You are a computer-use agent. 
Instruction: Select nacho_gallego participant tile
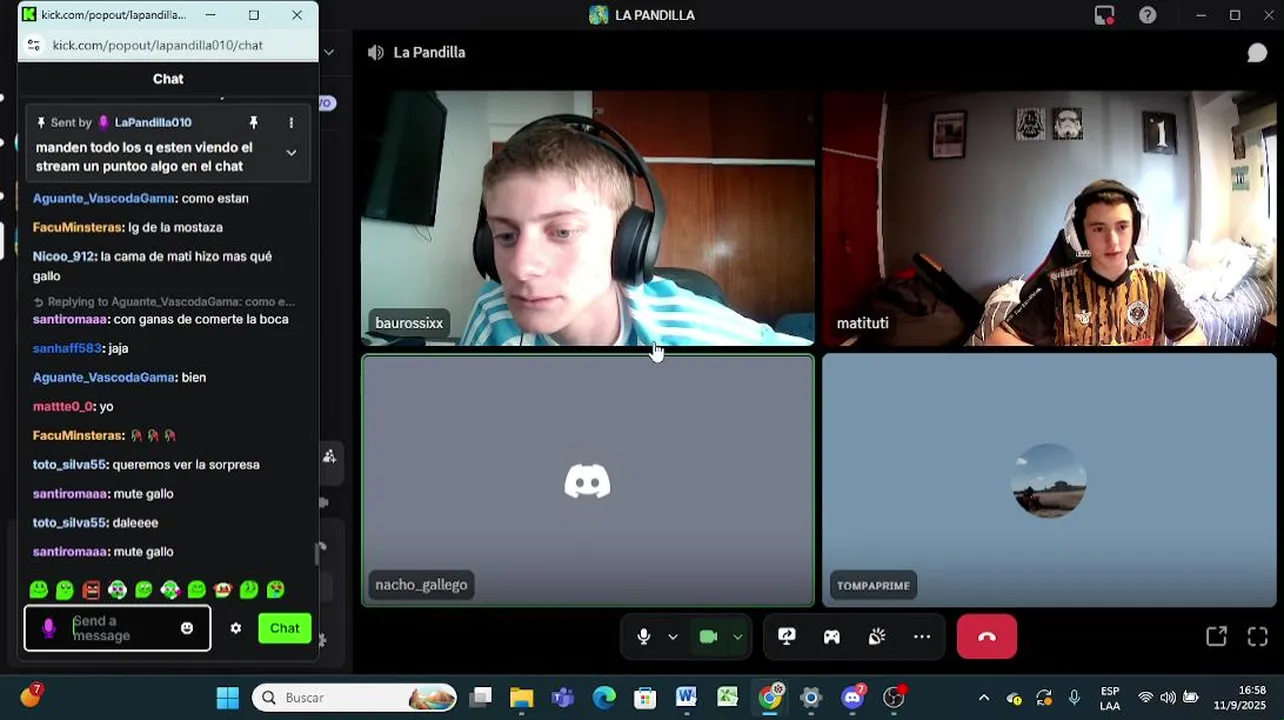click(588, 480)
